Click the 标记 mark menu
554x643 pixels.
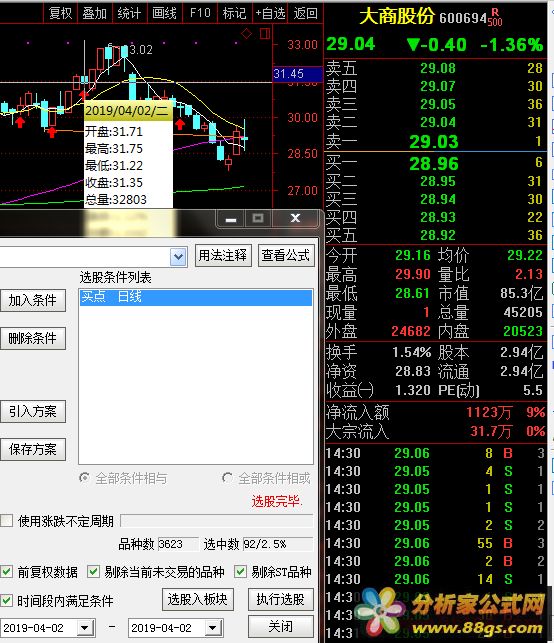pyautogui.click(x=234, y=14)
